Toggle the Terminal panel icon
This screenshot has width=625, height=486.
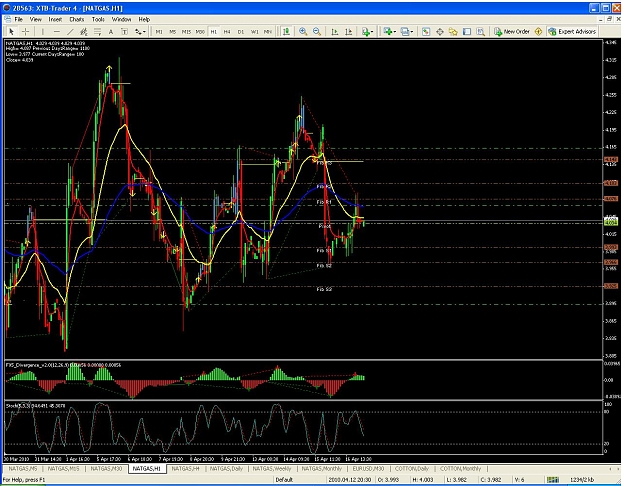[467, 31]
